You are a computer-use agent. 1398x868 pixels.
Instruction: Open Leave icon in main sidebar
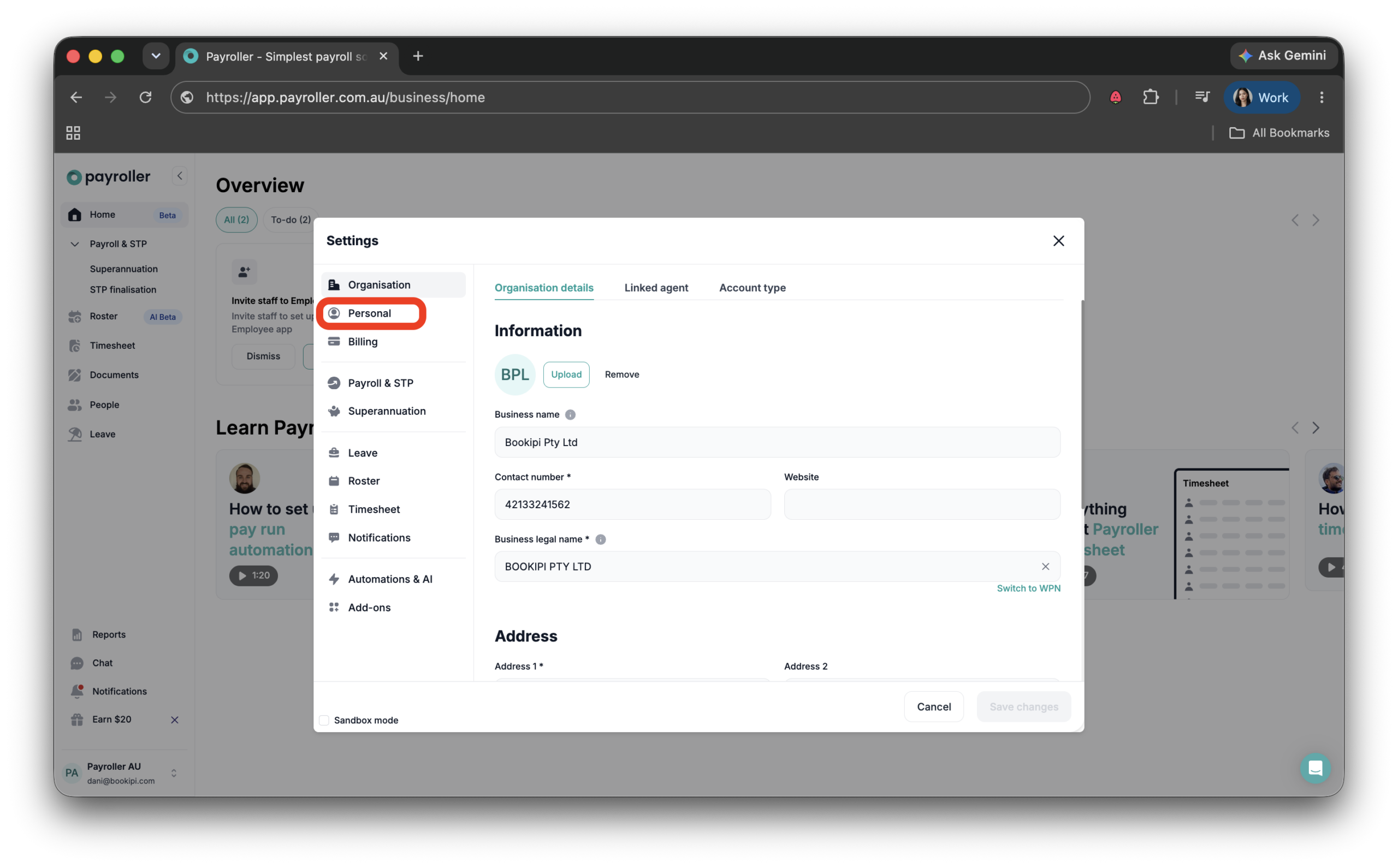[x=75, y=434]
